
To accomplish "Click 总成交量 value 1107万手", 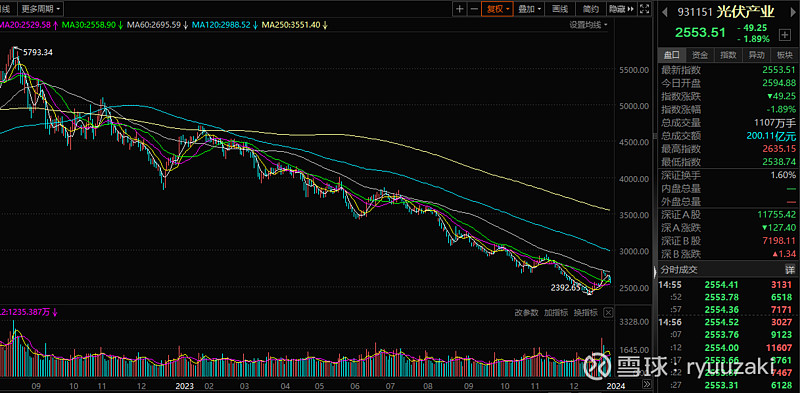I will coord(775,122).
